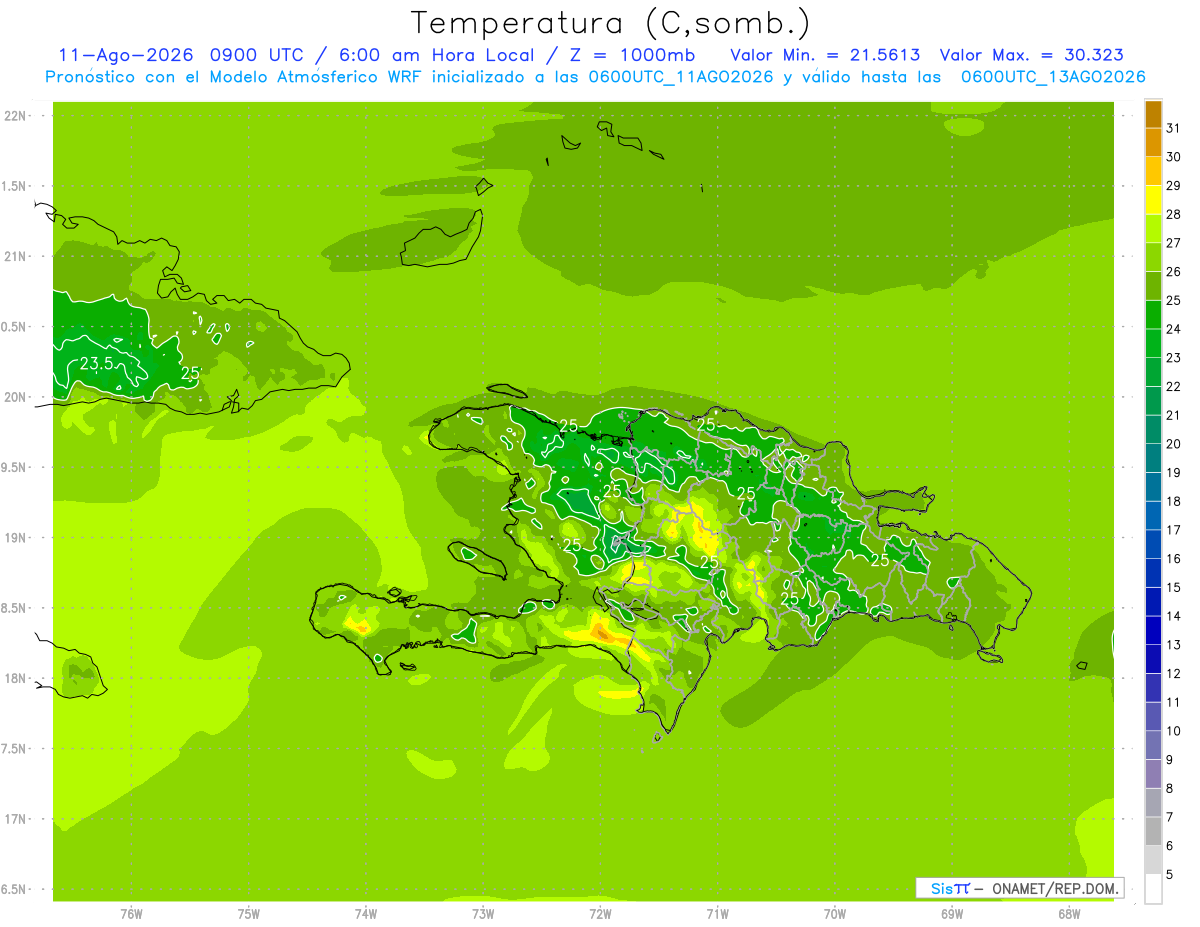Click the Valor Max. = 30.323 text
Viewport: 1200px width, 927px height.
click(1031, 55)
